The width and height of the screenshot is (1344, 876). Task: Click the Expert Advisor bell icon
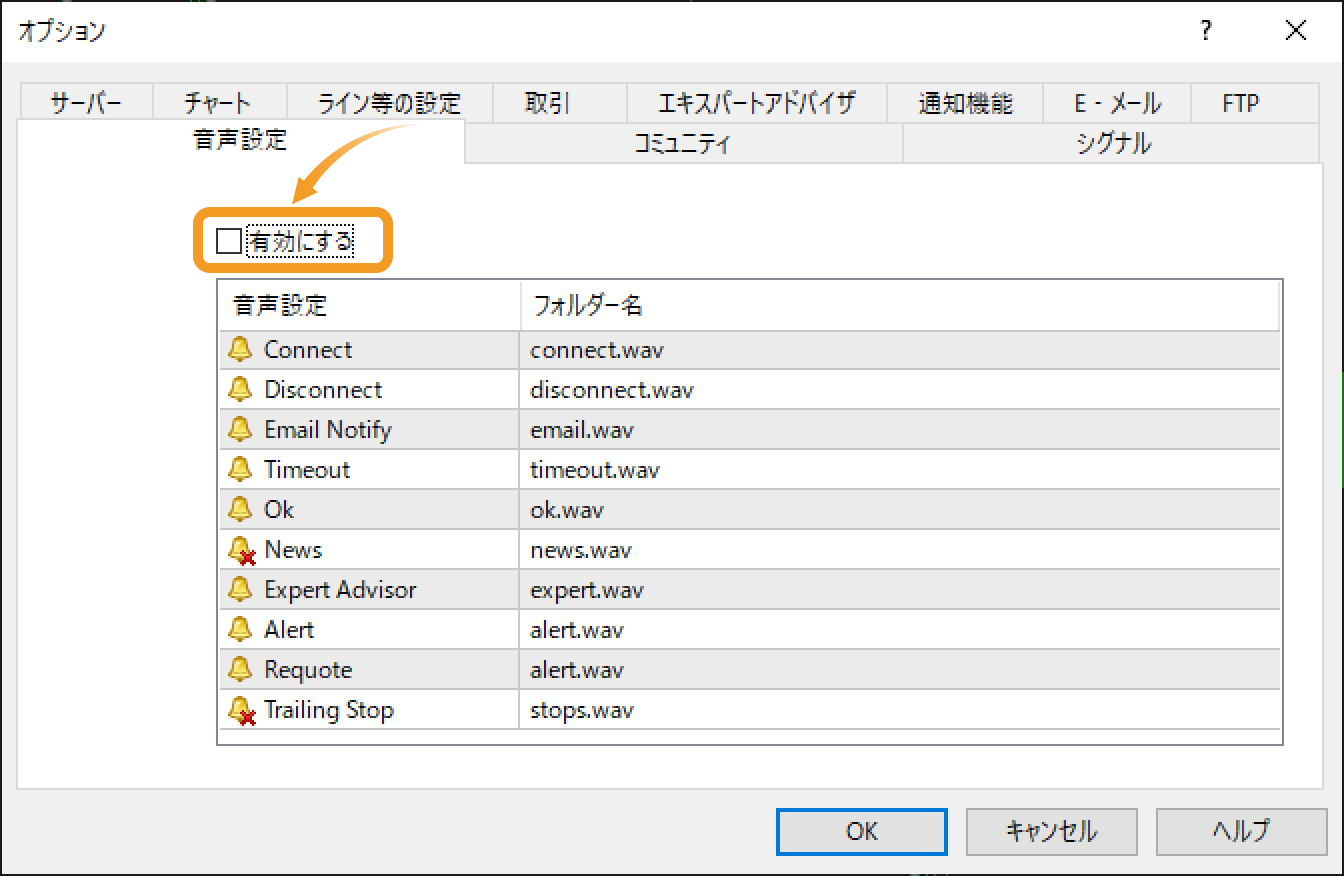[x=241, y=589]
